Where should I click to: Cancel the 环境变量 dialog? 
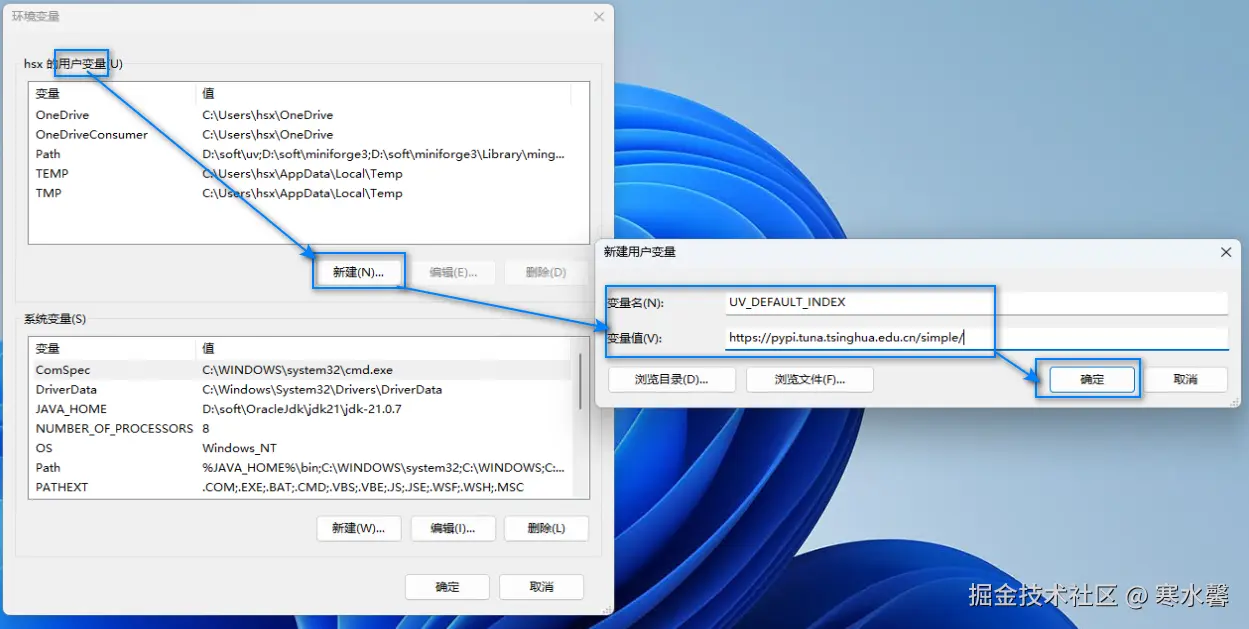(541, 587)
